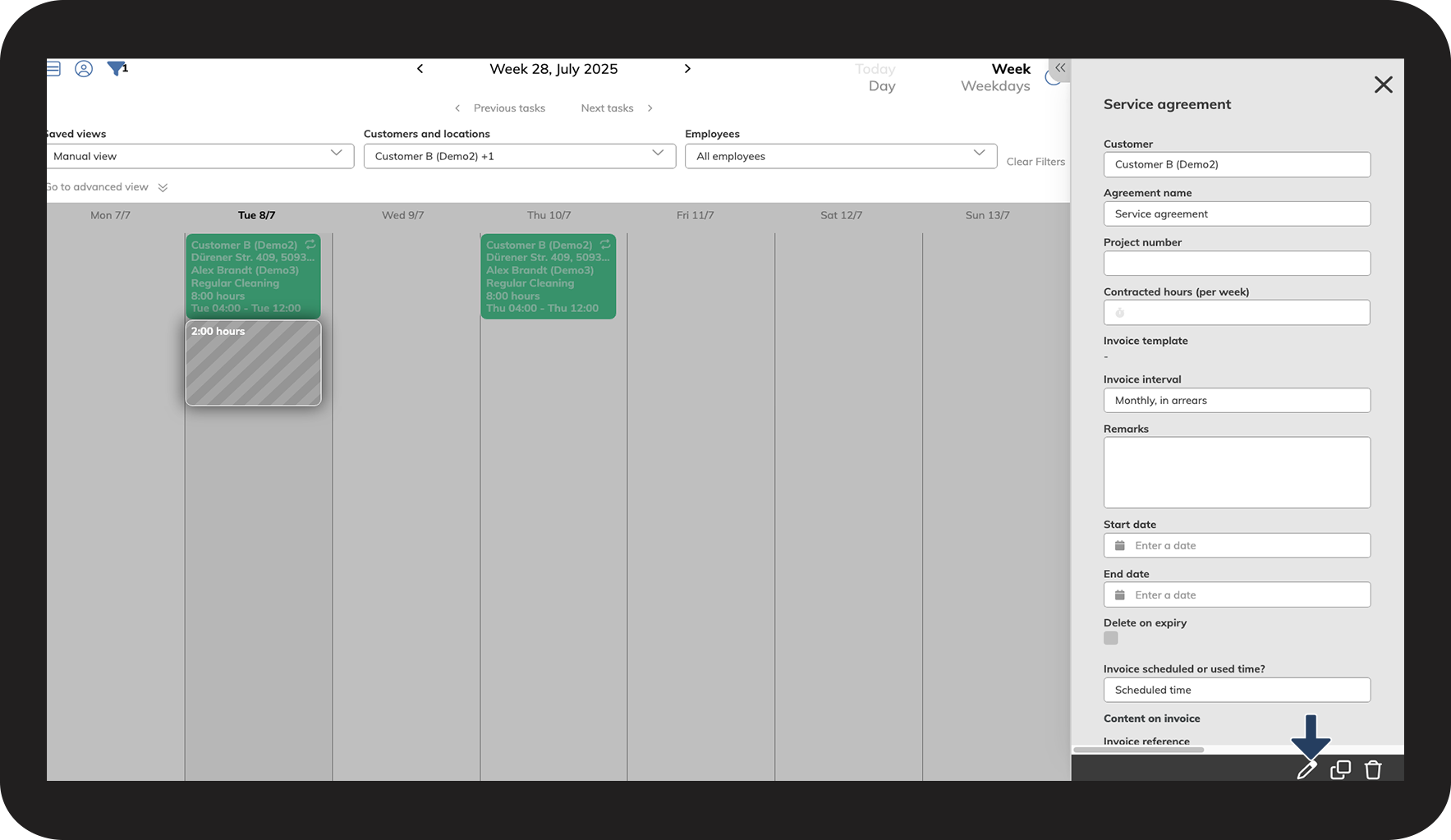Click the Agreement name field
The image size is (1451, 840).
coord(1237,213)
